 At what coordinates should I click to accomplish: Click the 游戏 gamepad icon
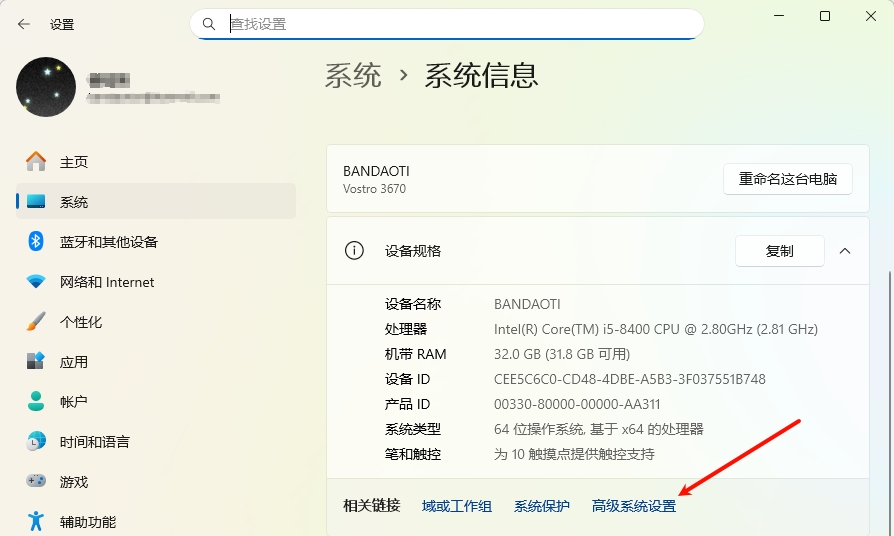pos(36,481)
